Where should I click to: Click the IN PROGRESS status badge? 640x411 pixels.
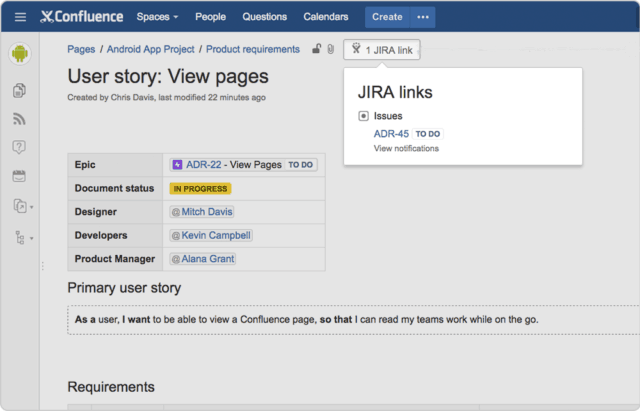tap(200, 189)
